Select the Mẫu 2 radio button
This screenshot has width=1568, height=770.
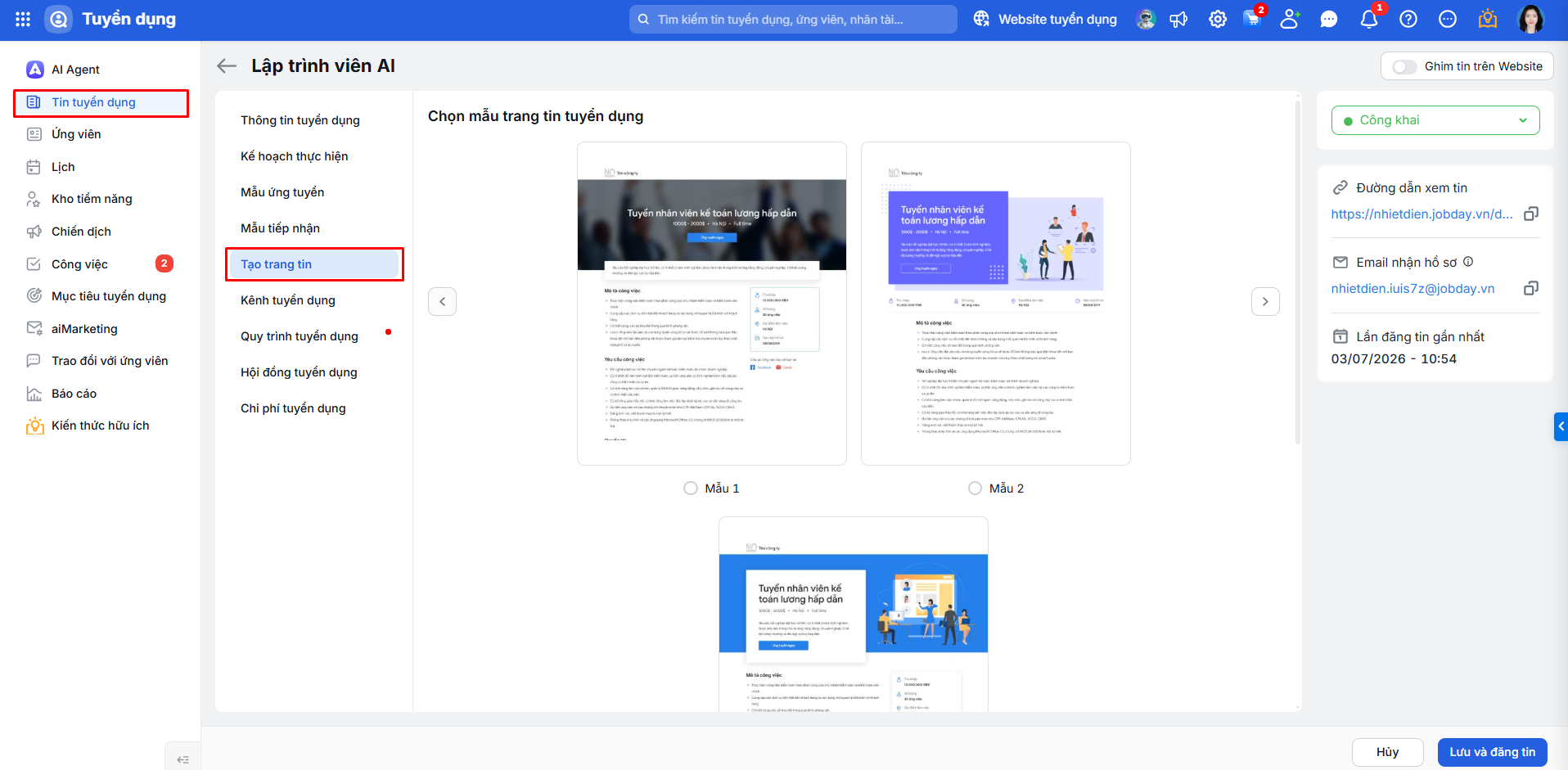click(x=975, y=488)
